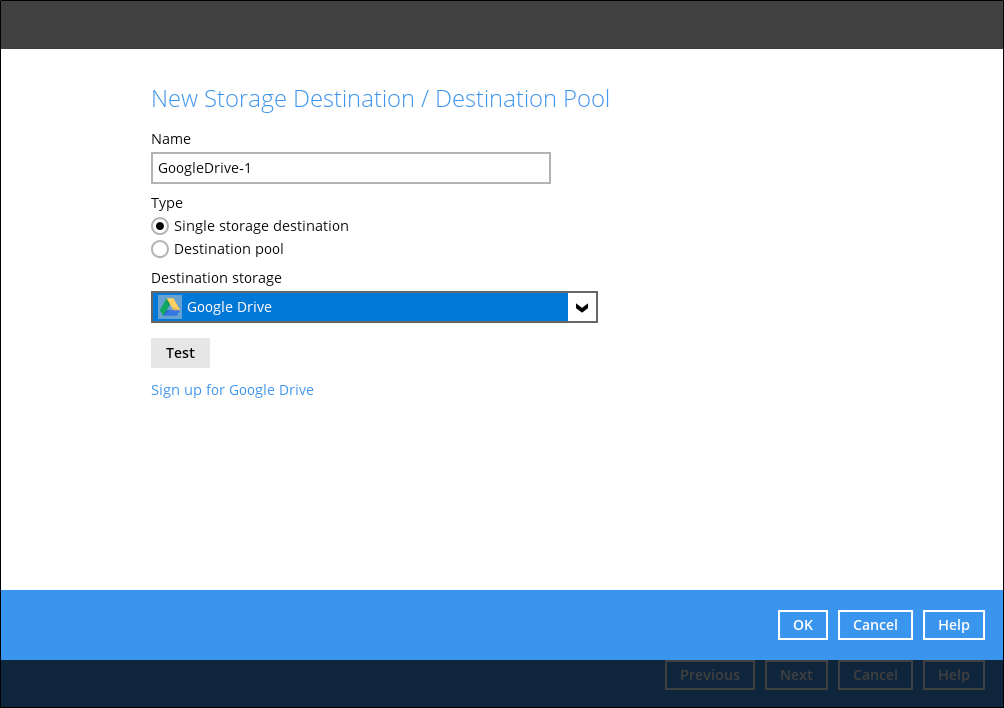Screen dimensions: 1004x708
Task: Click Cancel in the blue bar
Action: click(875, 625)
